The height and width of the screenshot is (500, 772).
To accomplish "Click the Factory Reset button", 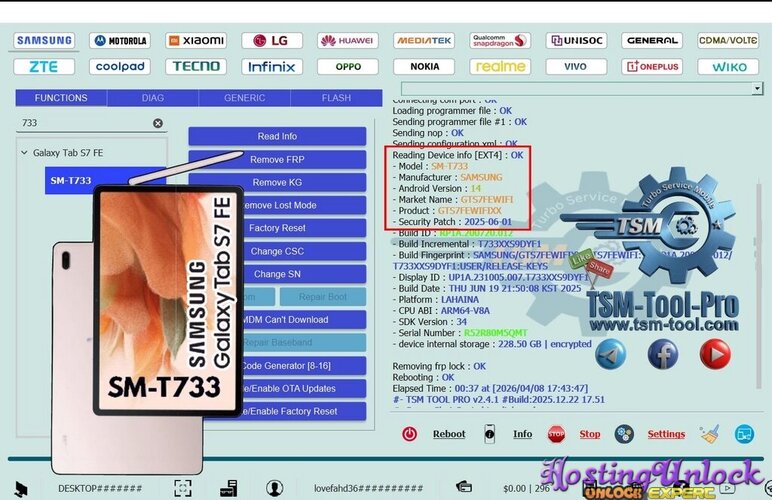I will (304, 228).
